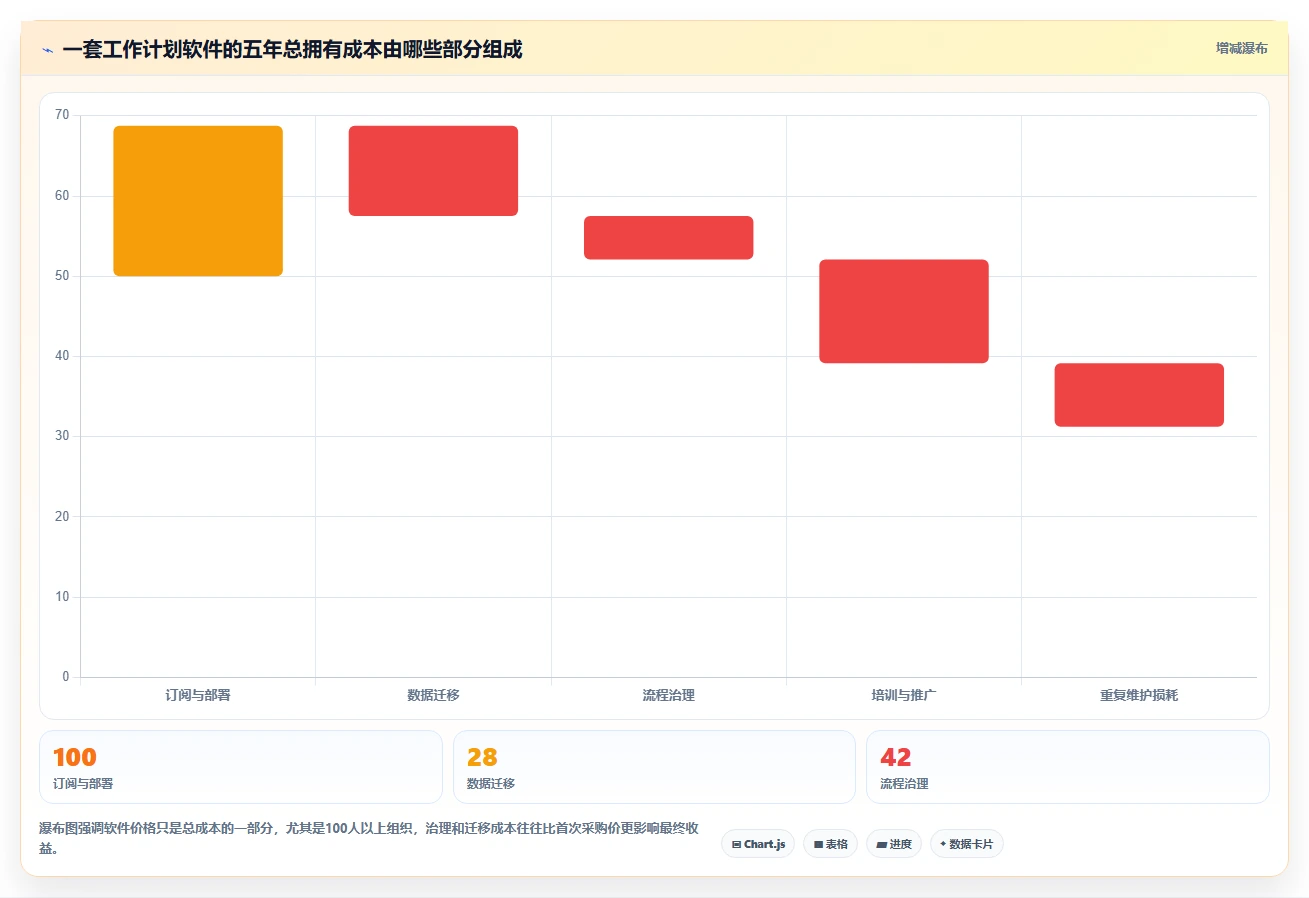Click the red 流程治理 waterfall bar
This screenshot has height=898, width=1309.
tap(668, 238)
